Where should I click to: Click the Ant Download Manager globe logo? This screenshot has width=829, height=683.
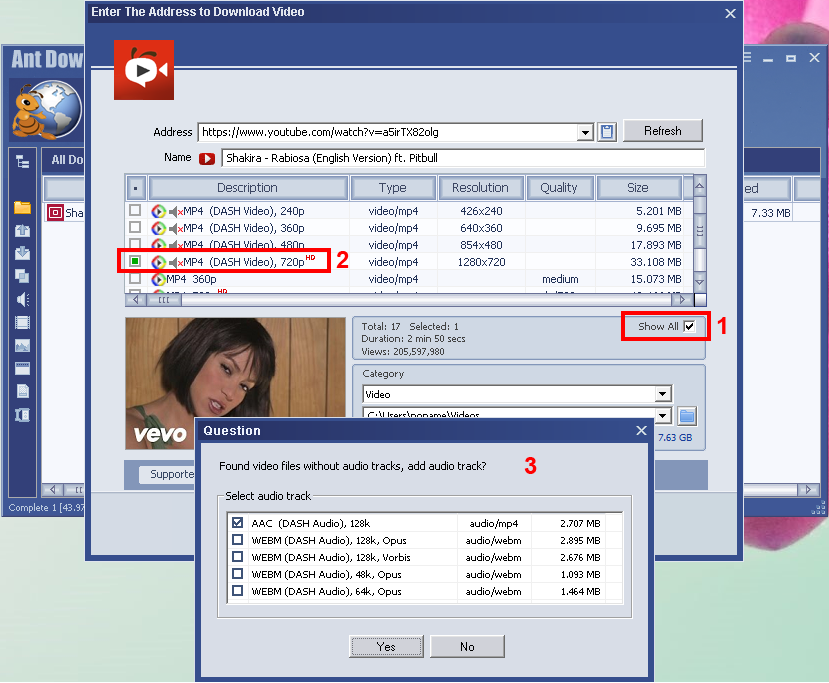coord(47,109)
